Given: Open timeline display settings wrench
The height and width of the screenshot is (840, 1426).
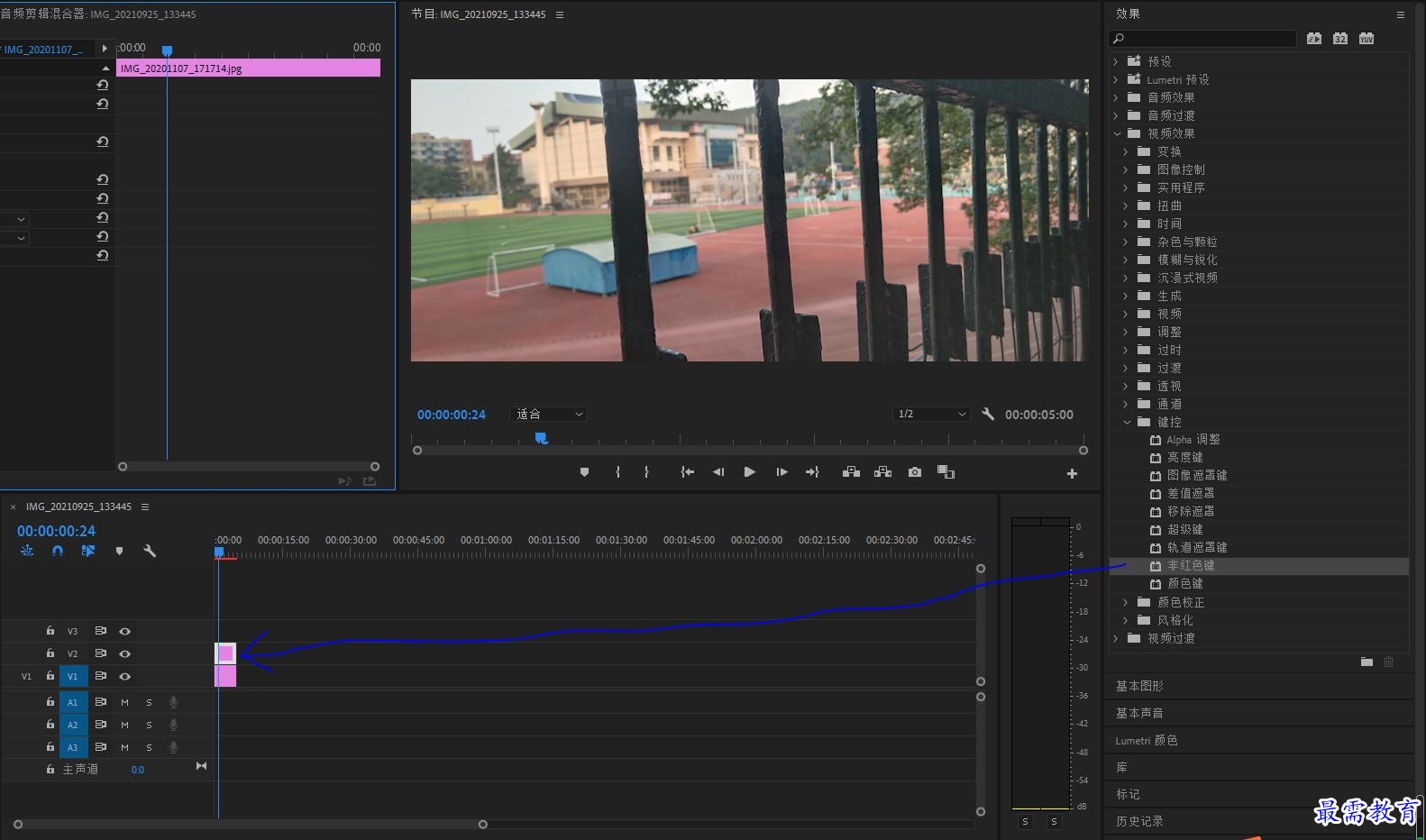Looking at the screenshot, I should point(150,551).
